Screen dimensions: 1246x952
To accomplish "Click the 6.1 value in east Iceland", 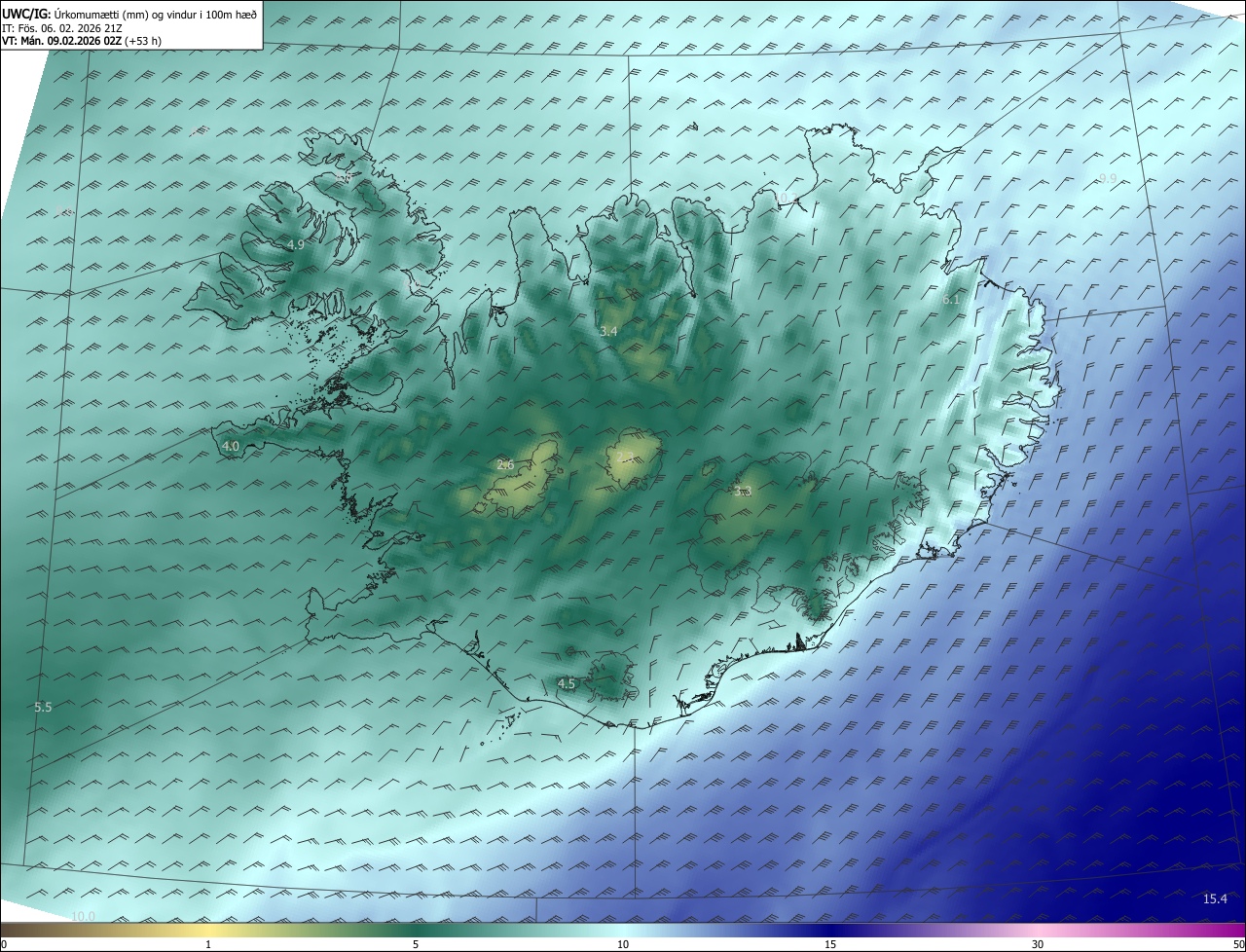I will point(951,300).
